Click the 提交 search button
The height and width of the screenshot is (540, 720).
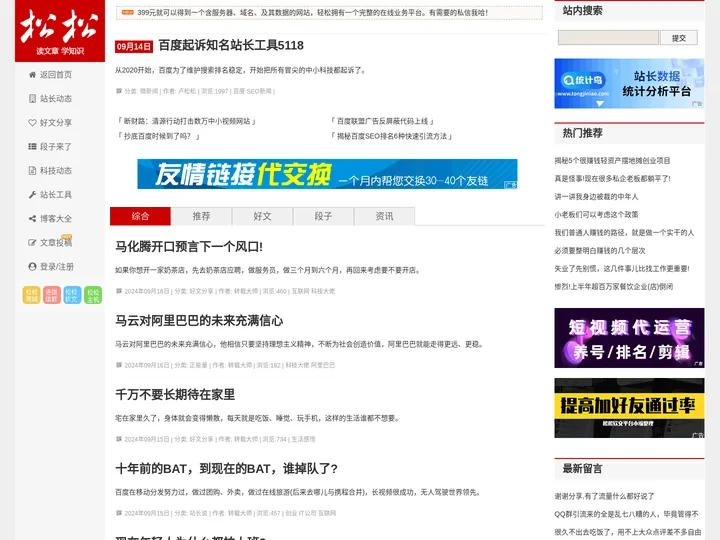point(679,38)
